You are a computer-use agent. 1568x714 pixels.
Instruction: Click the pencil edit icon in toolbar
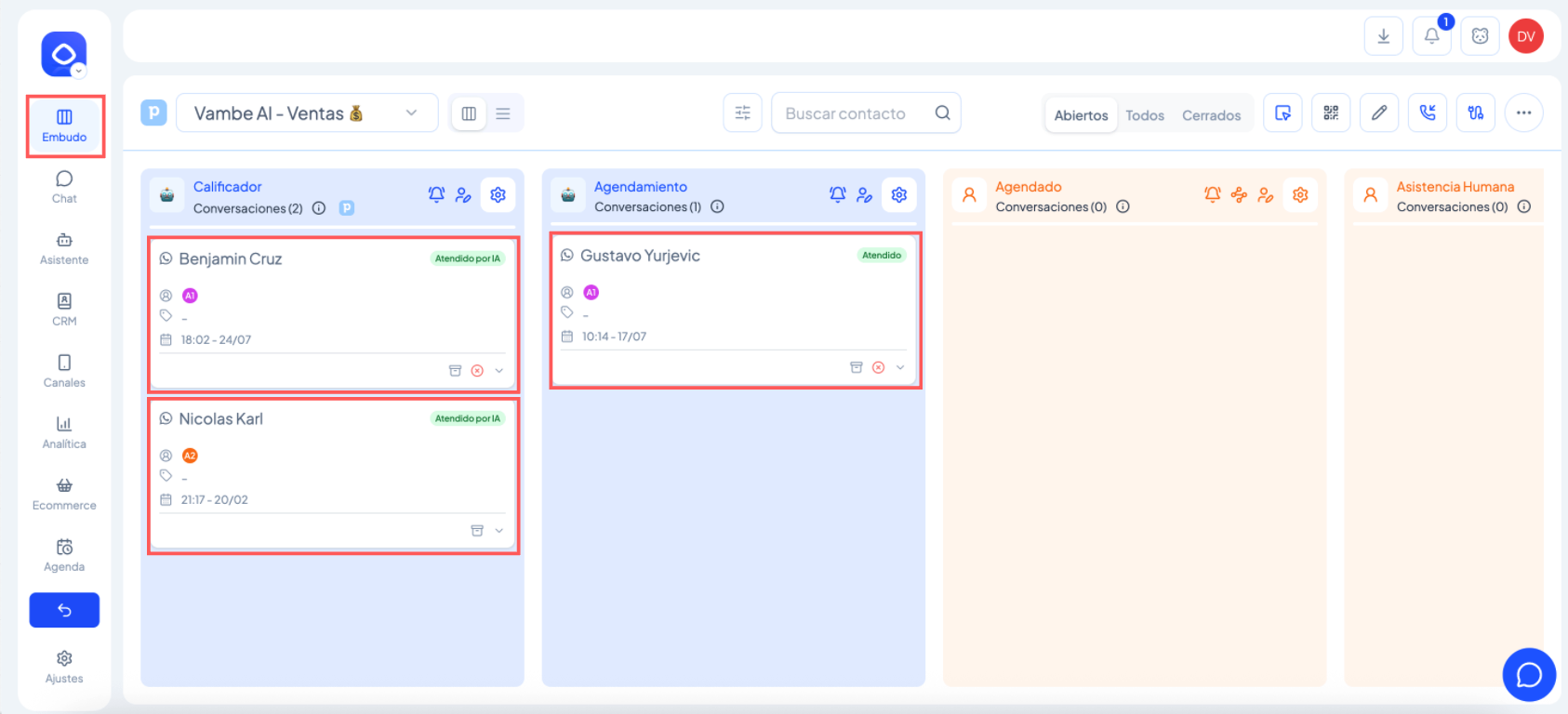pyautogui.click(x=1379, y=113)
